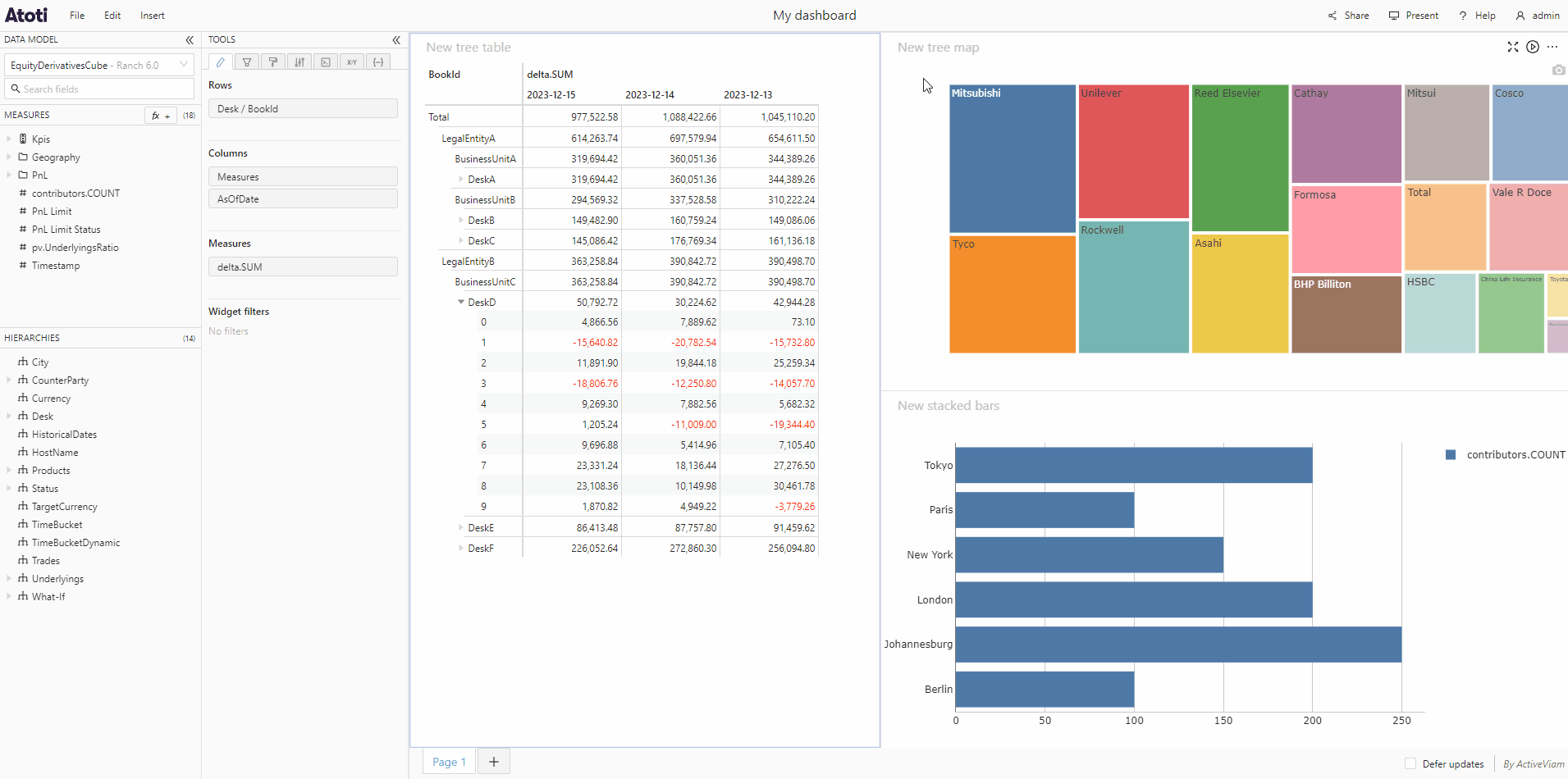
Task: Click the Help link text
Action: (1485, 16)
